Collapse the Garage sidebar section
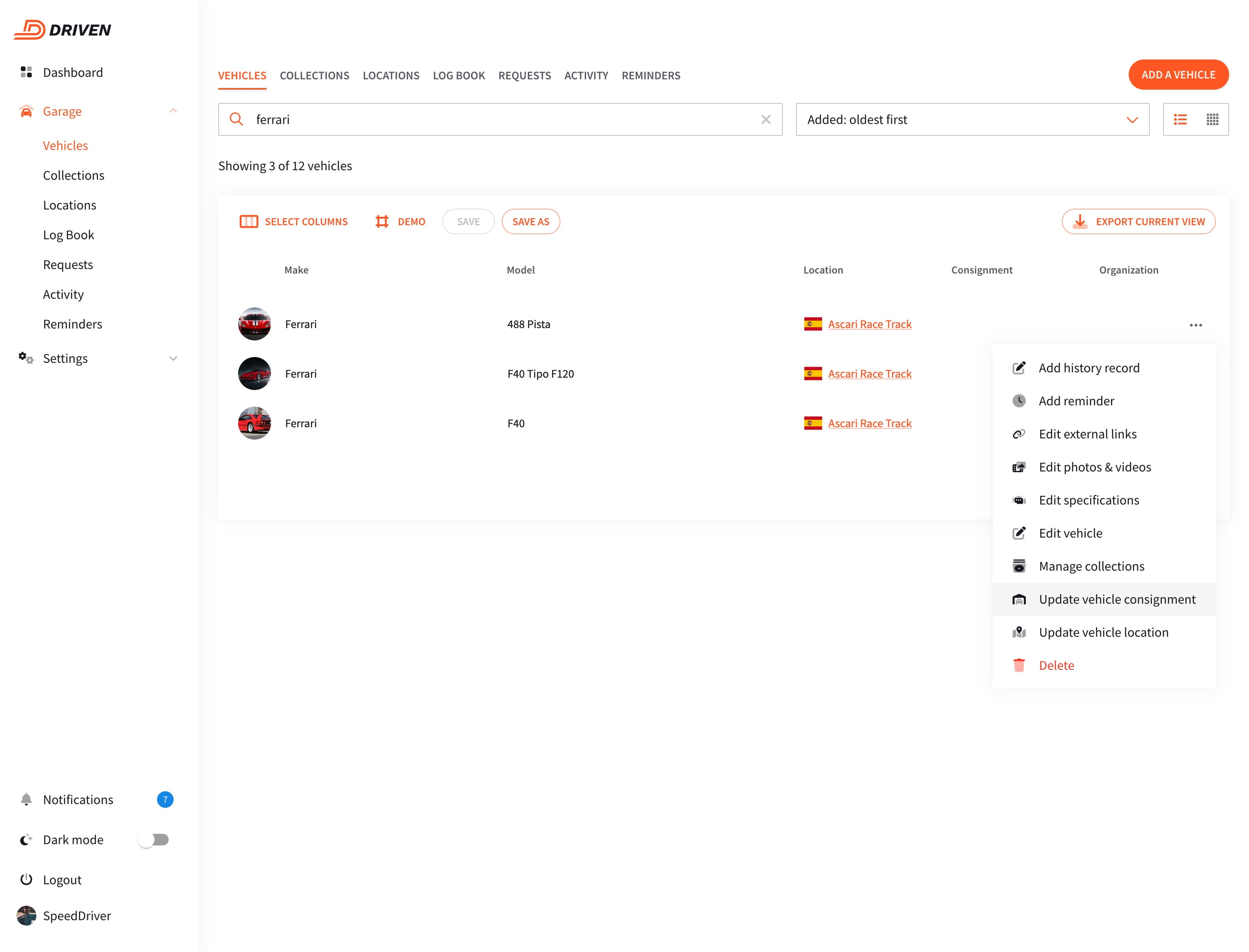 (173, 111)
